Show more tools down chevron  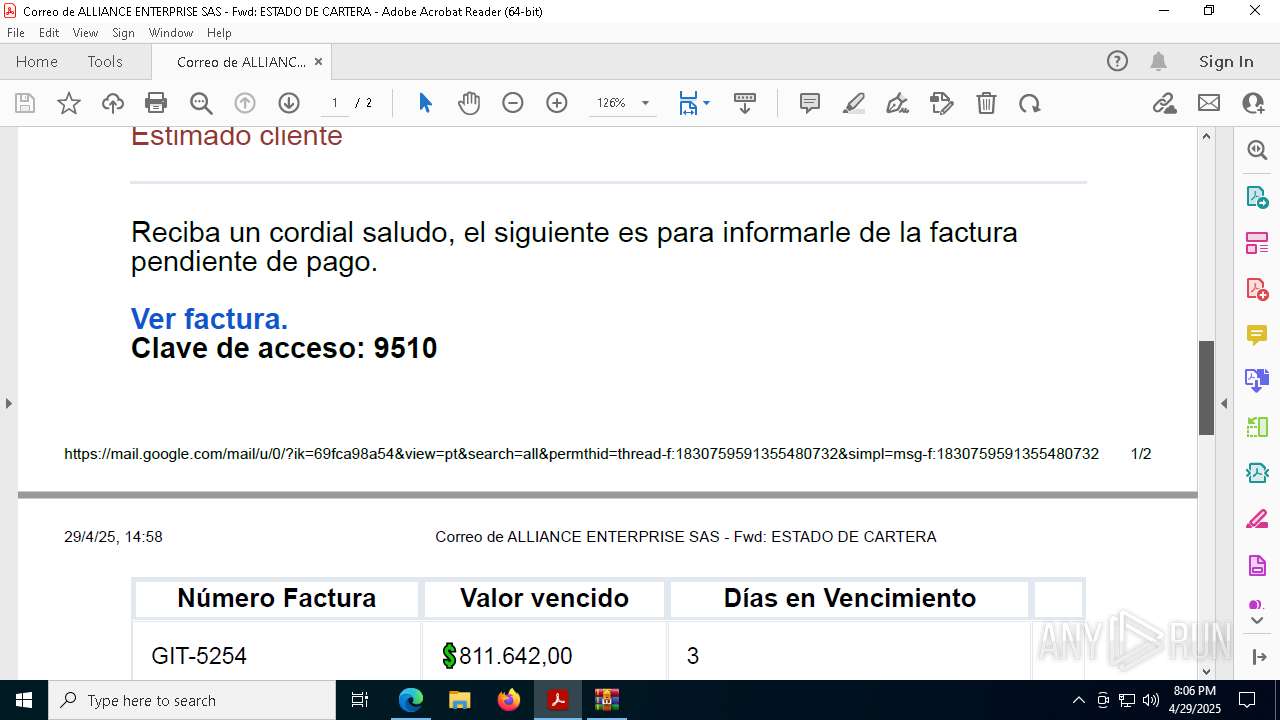tap(1257, 620)
